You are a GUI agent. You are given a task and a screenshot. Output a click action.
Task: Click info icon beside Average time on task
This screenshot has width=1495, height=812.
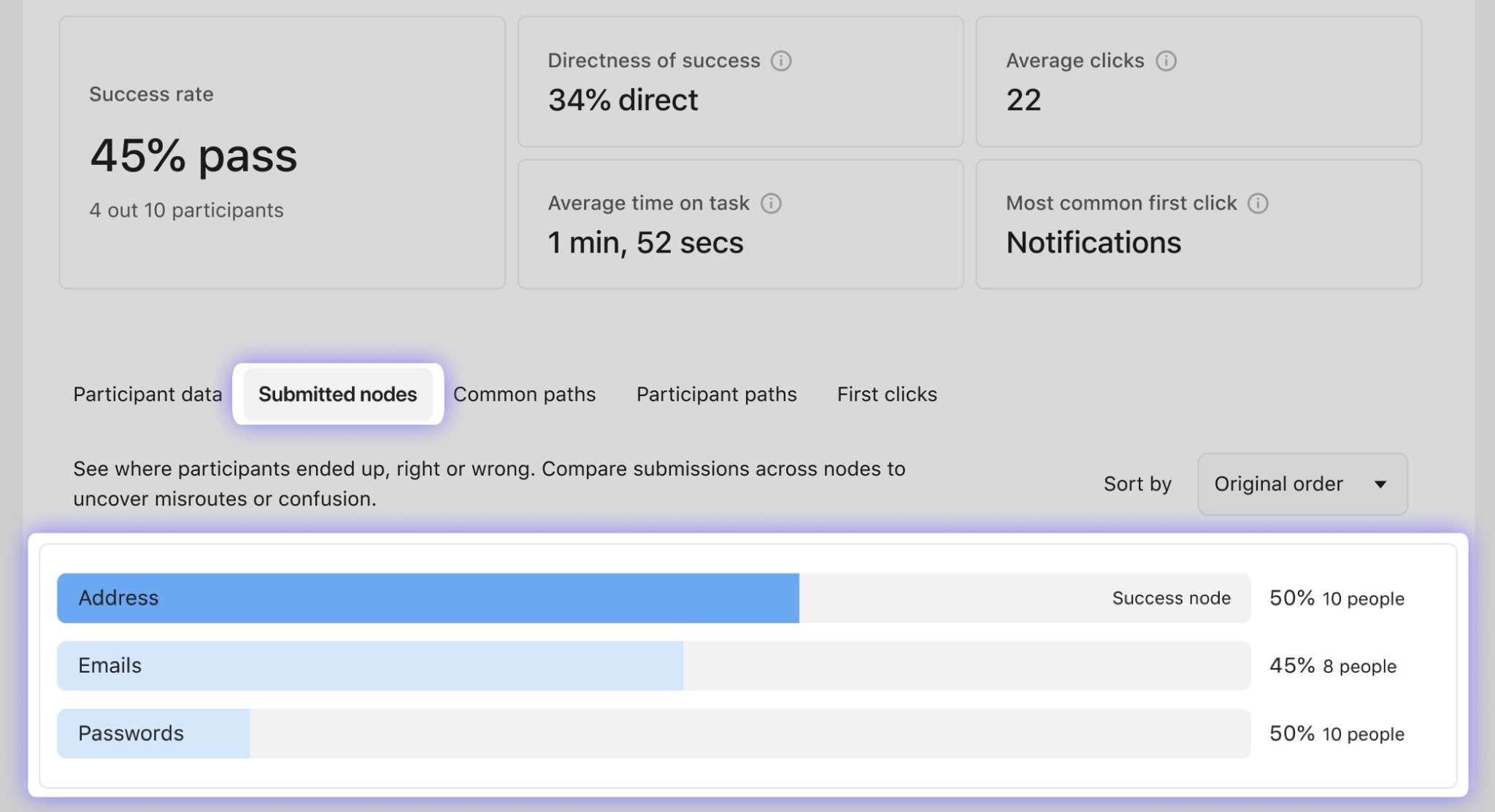(x=771, y=203)
